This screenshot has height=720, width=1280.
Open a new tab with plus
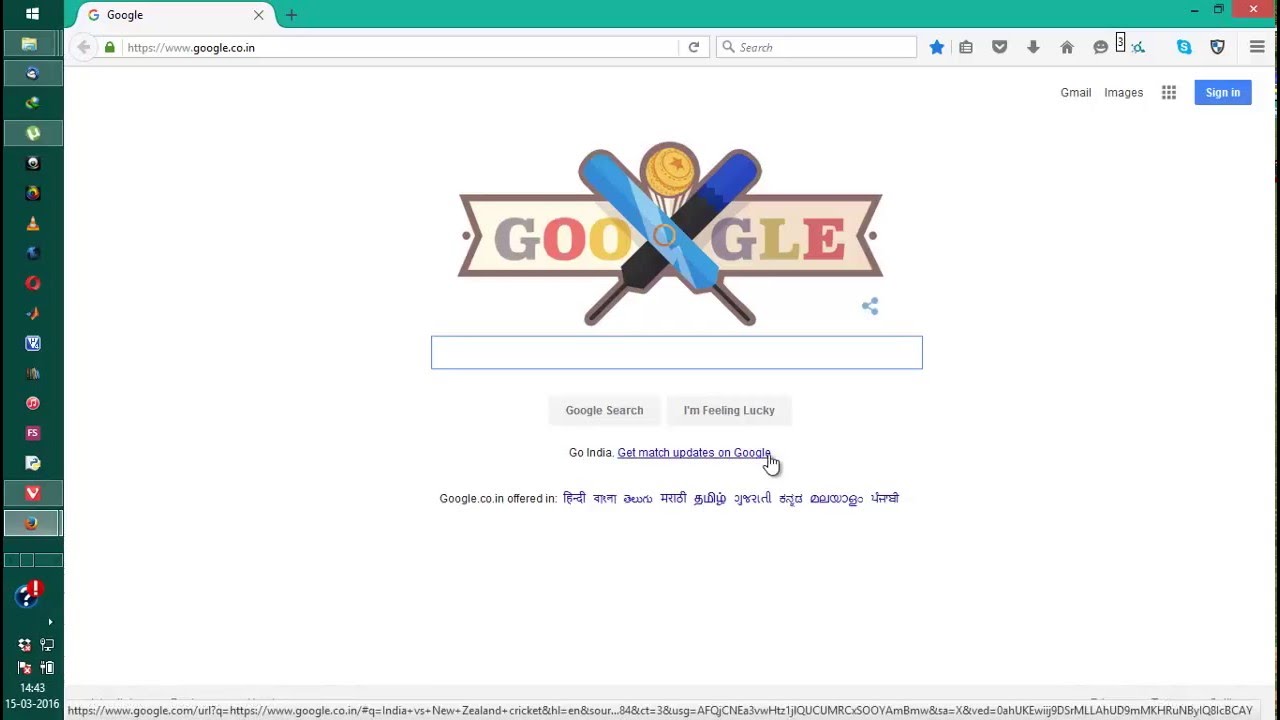(x=291, y=15)
